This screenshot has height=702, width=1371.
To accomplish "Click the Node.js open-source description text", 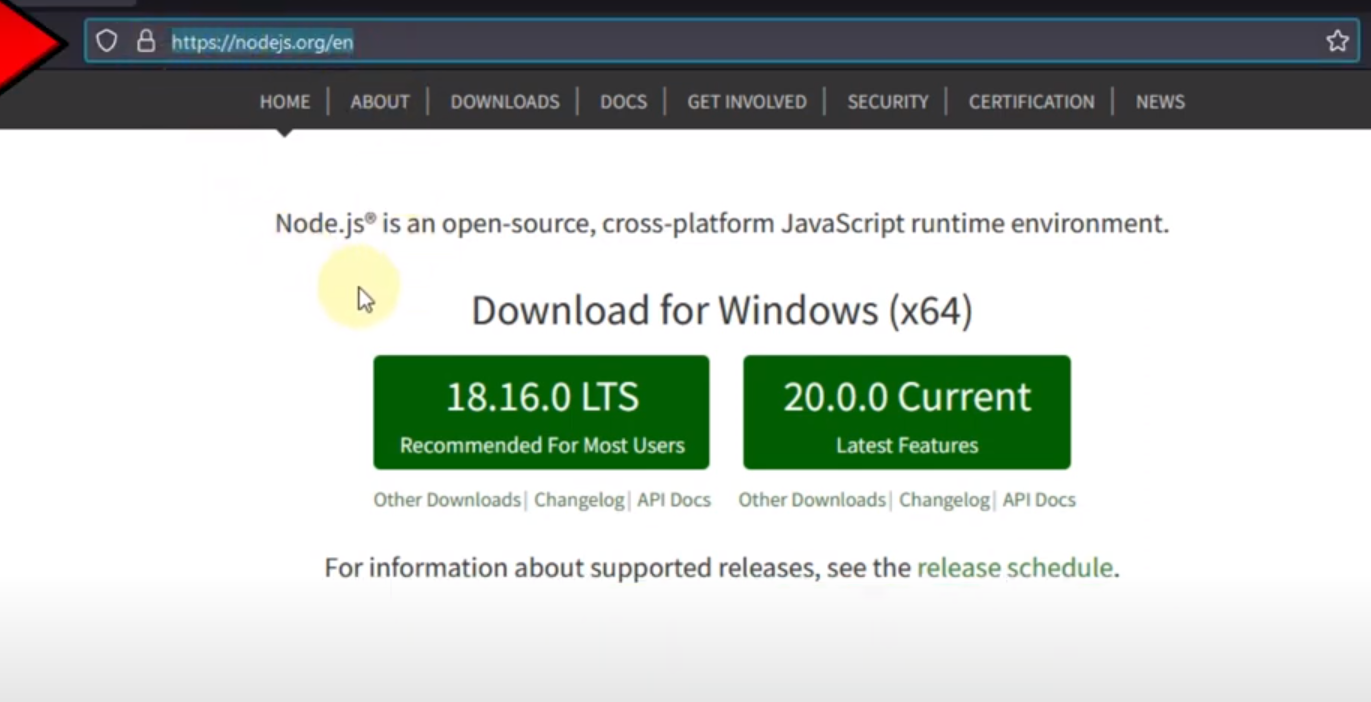I will pyautogui.click(x=722, y=224).
